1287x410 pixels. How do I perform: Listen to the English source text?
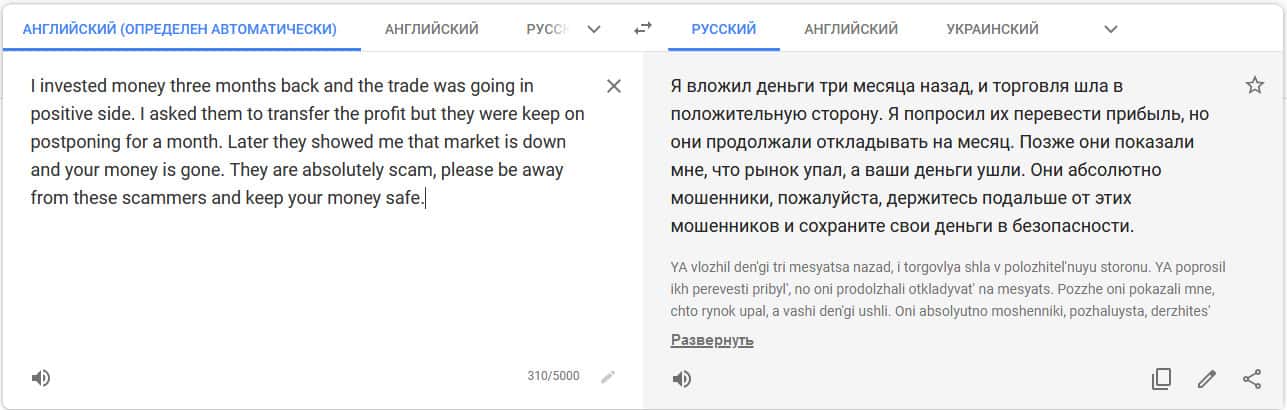[x=40, y=378]
